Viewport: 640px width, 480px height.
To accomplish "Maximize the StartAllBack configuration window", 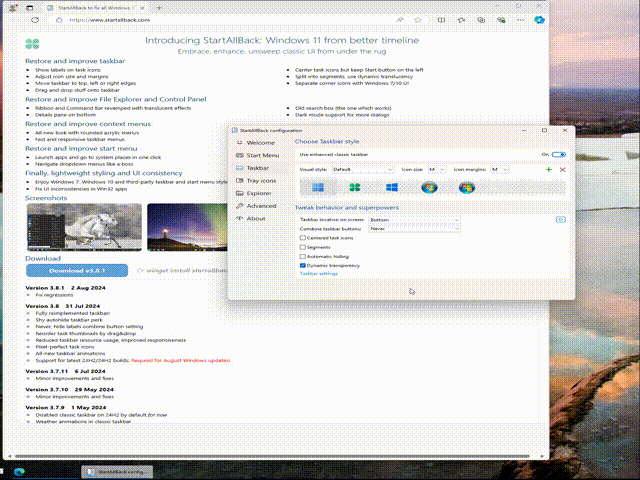I will click(544, 130).
